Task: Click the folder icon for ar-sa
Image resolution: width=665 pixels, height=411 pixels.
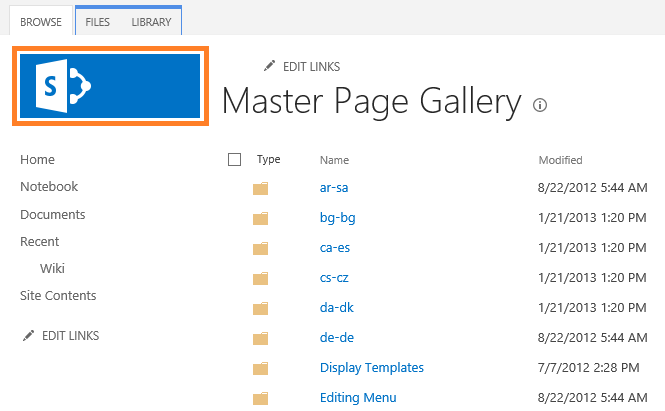Action: (x=261, y=188)
